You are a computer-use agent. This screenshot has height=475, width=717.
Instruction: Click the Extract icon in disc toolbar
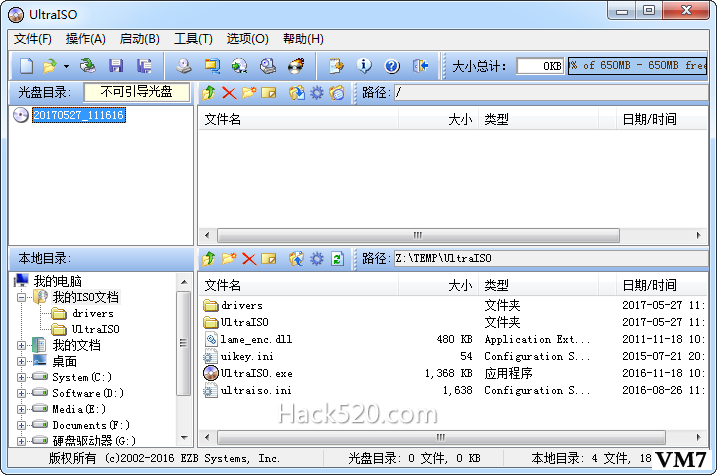[296, 93]
